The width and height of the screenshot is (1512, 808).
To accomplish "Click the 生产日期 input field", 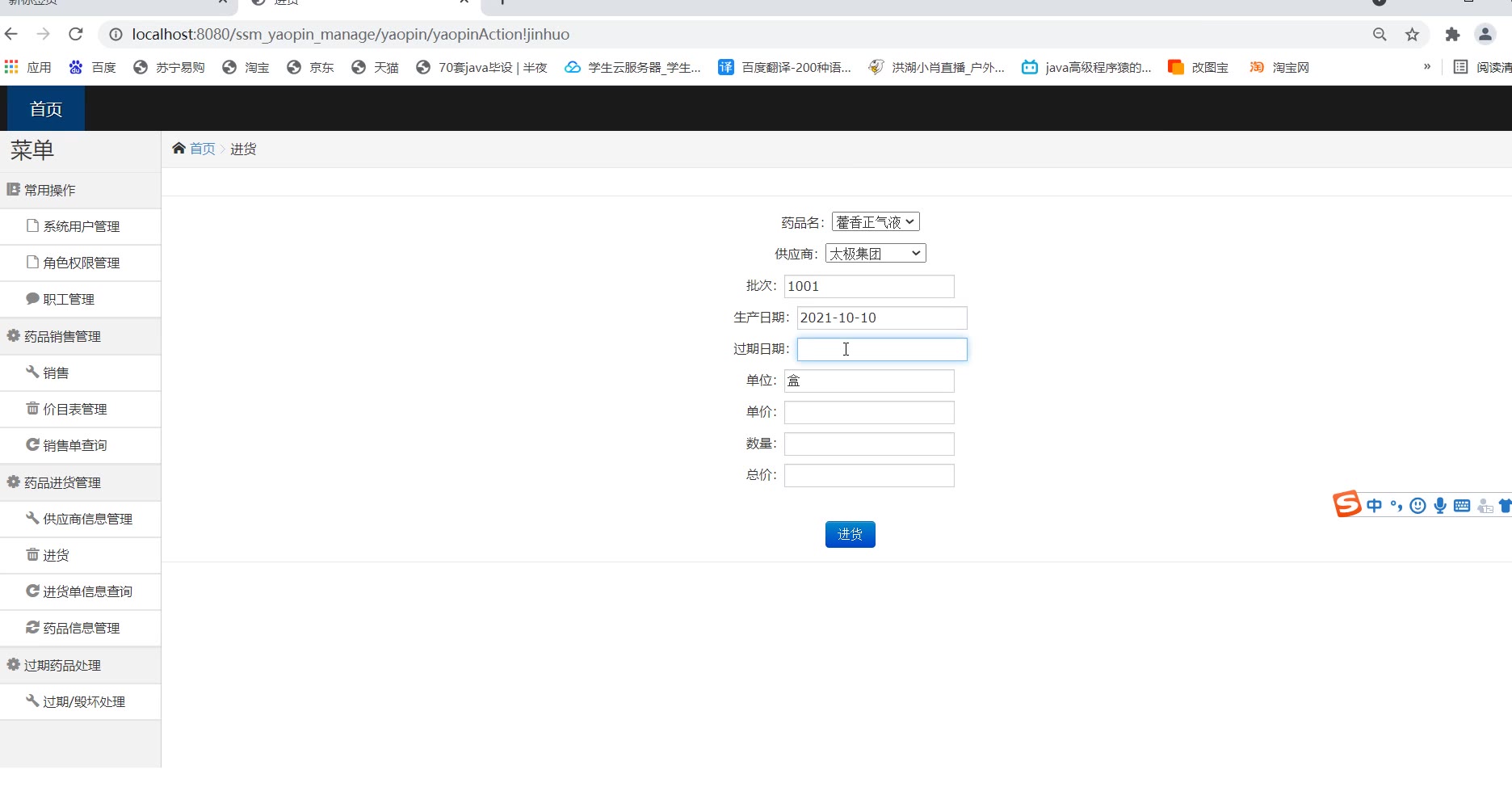I will point(882,318).
